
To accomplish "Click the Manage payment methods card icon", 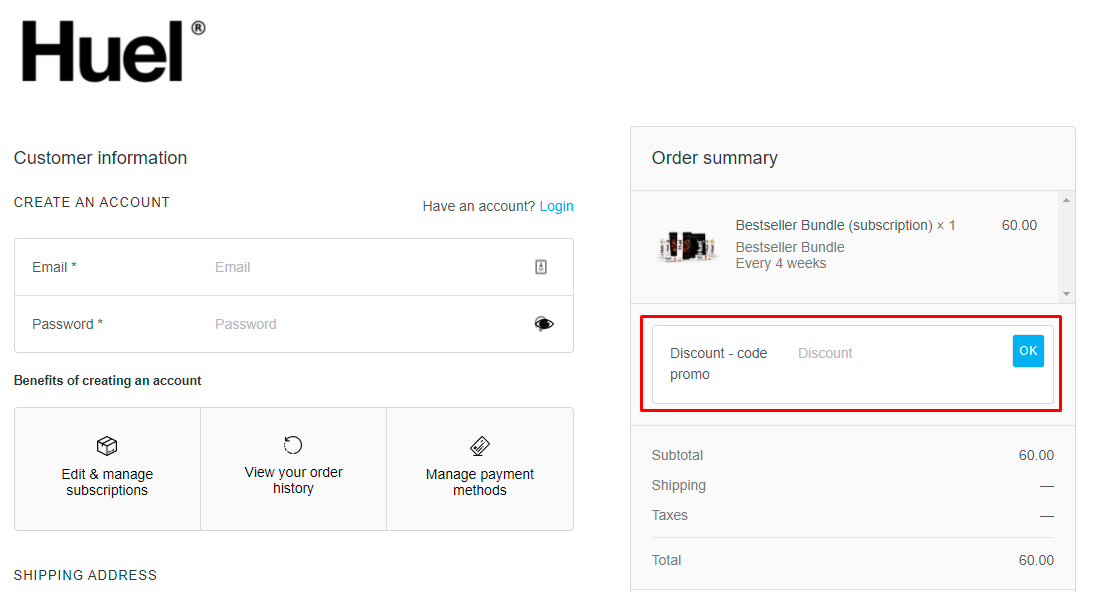I will [480, 446].
